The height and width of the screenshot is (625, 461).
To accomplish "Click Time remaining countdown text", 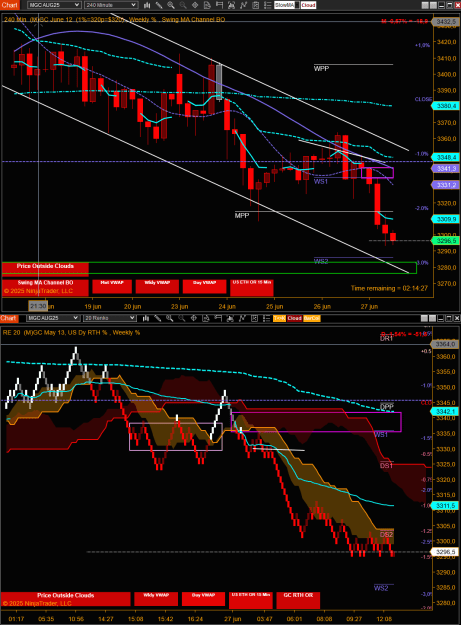I will (x=389, y=288).
